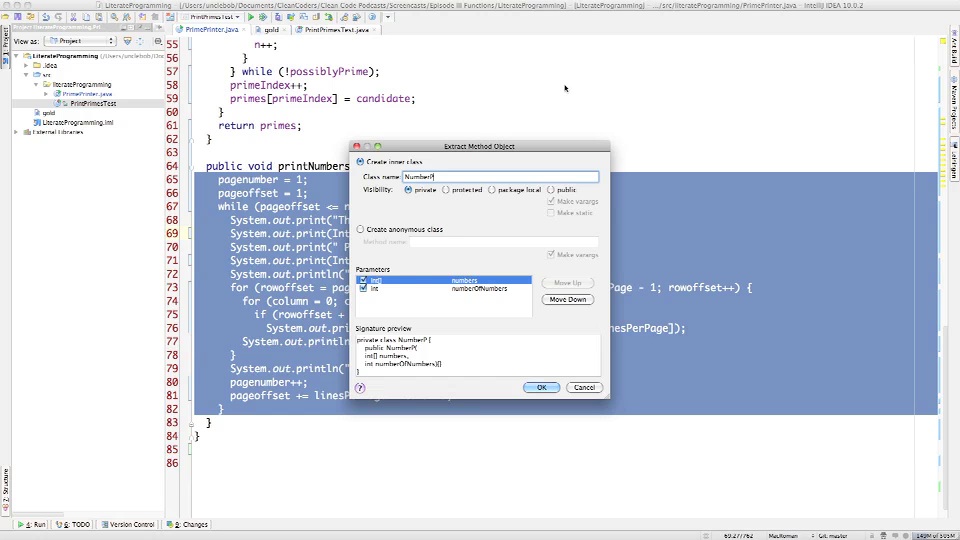Click the Save All toolbar icon
This screenshot has height=540, width=960.
pyautogui.click(x=18, y=17)
